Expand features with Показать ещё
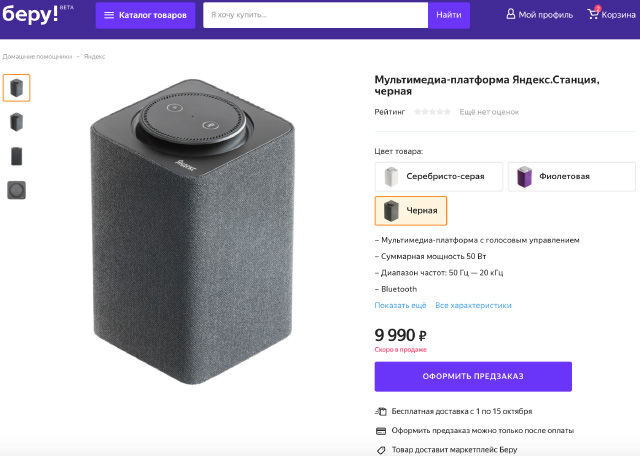The width and height of the screenshot is (640, 456). [400, 305]
